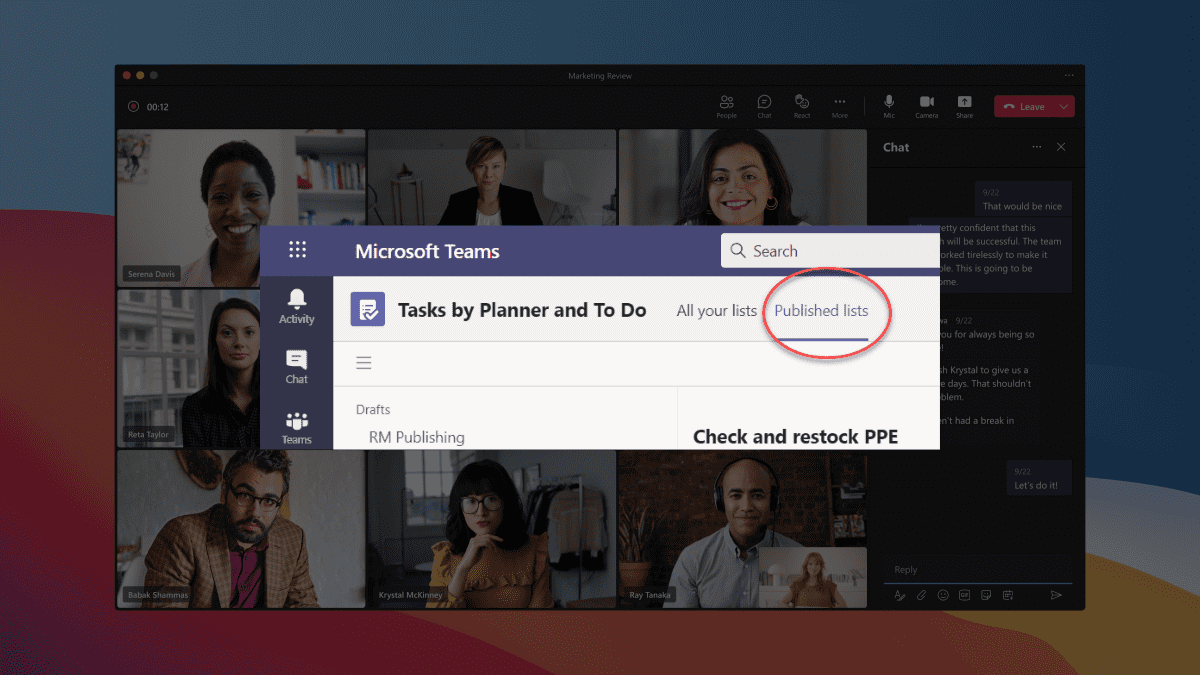Open the People panel in the meeting
Screen dimensions: 1200x675
[727, 106]
